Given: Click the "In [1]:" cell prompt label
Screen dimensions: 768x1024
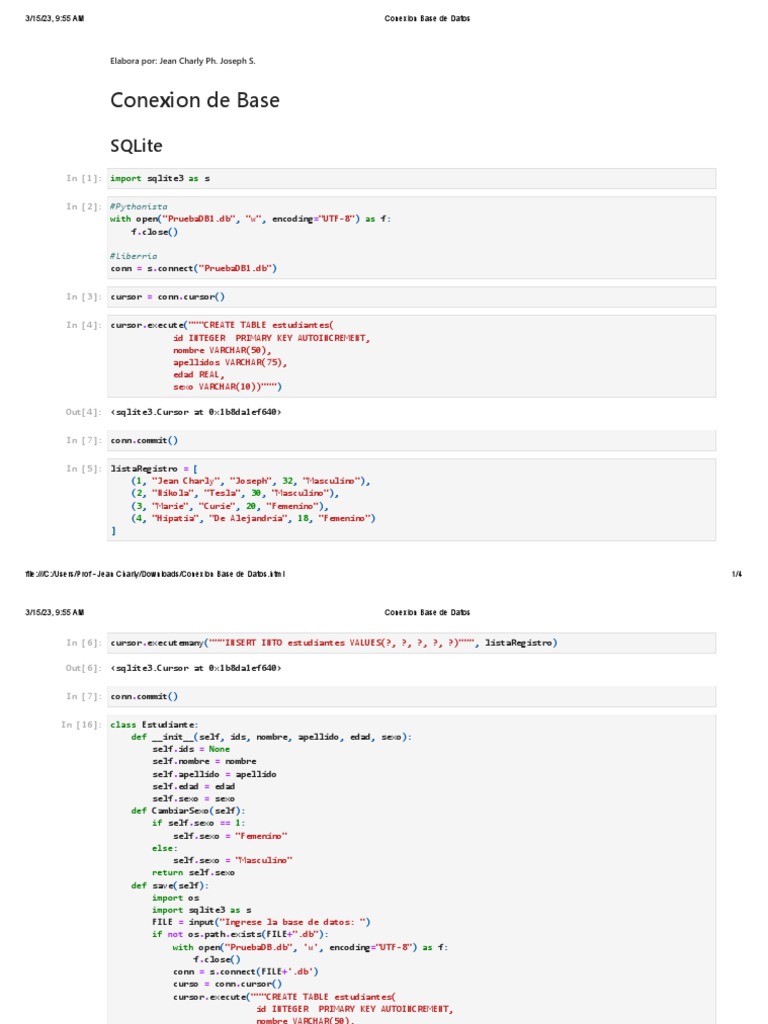Looking at the screenshot, I should coord(84,178).
